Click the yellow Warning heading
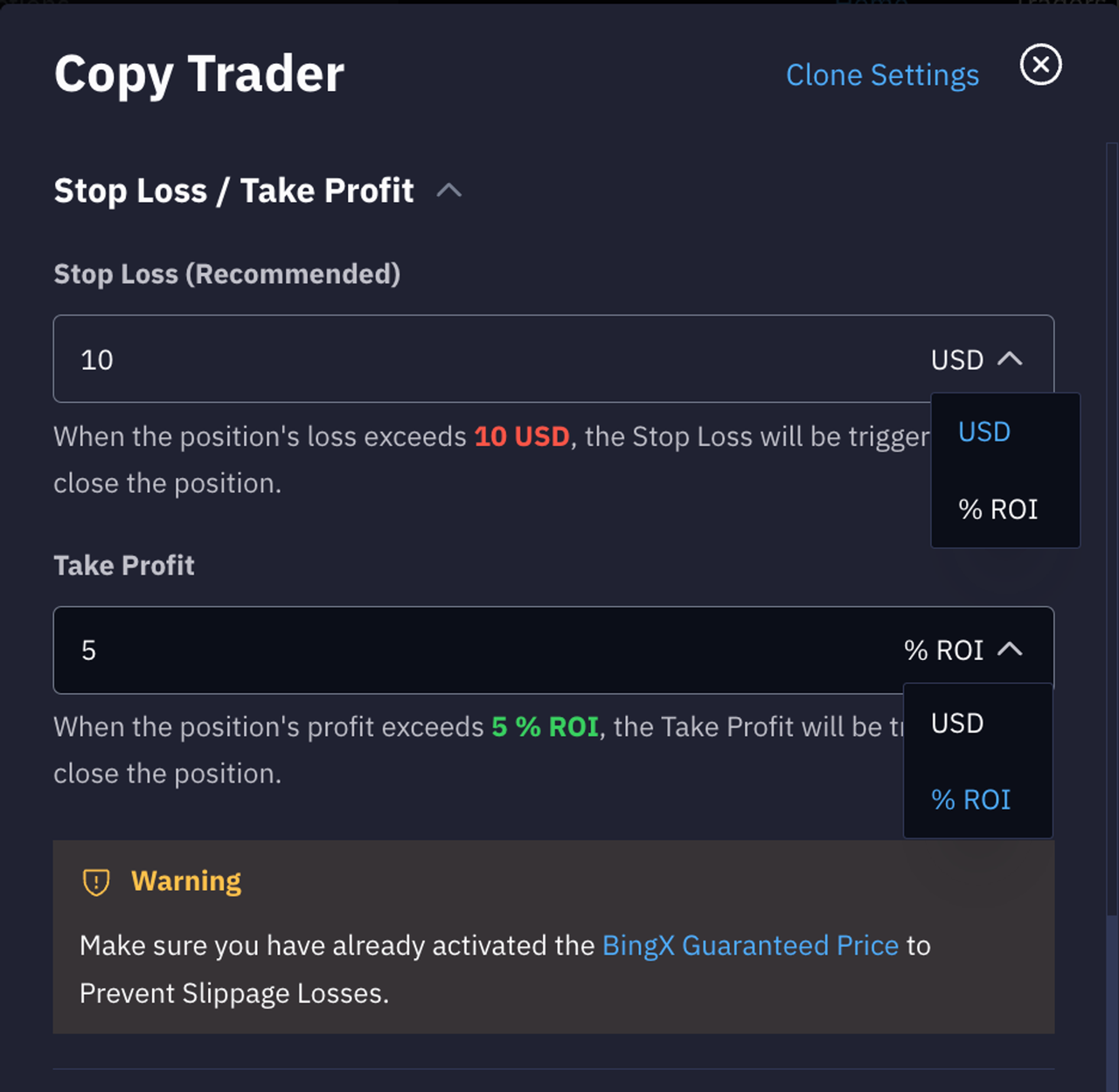 (x=186, y=881)
